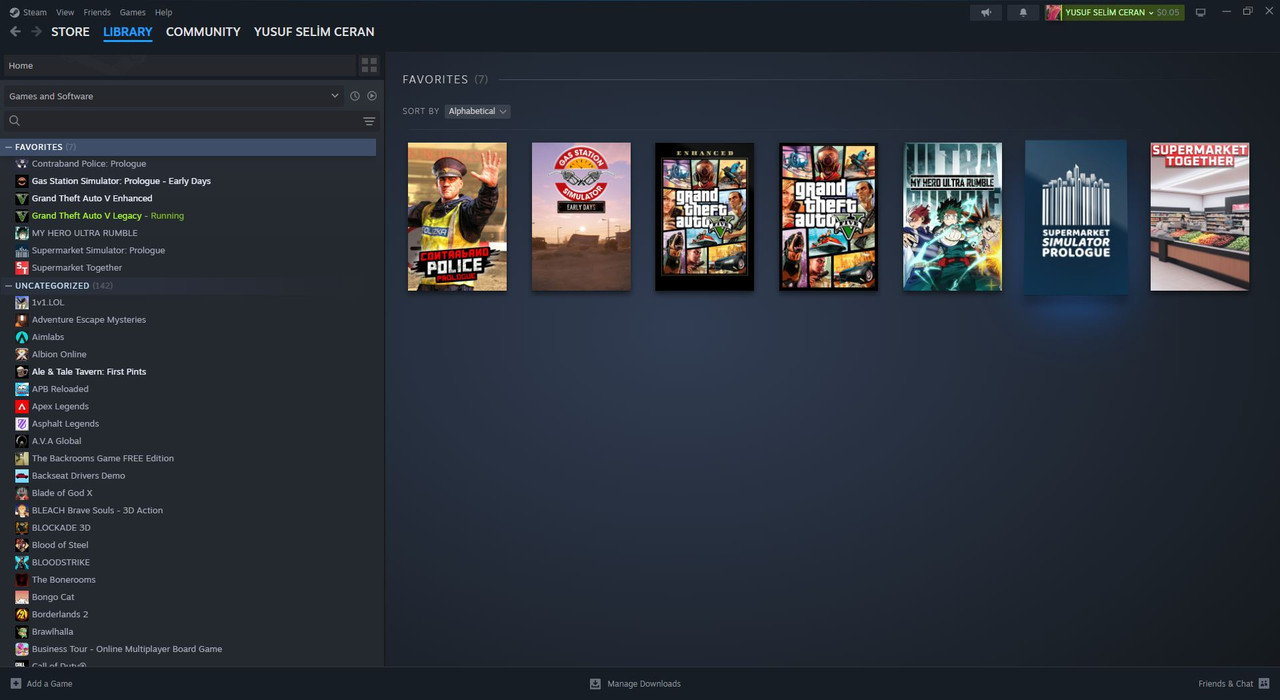Open the Friends menu
Screen dimensions: 1280x700
coord(97,12)
